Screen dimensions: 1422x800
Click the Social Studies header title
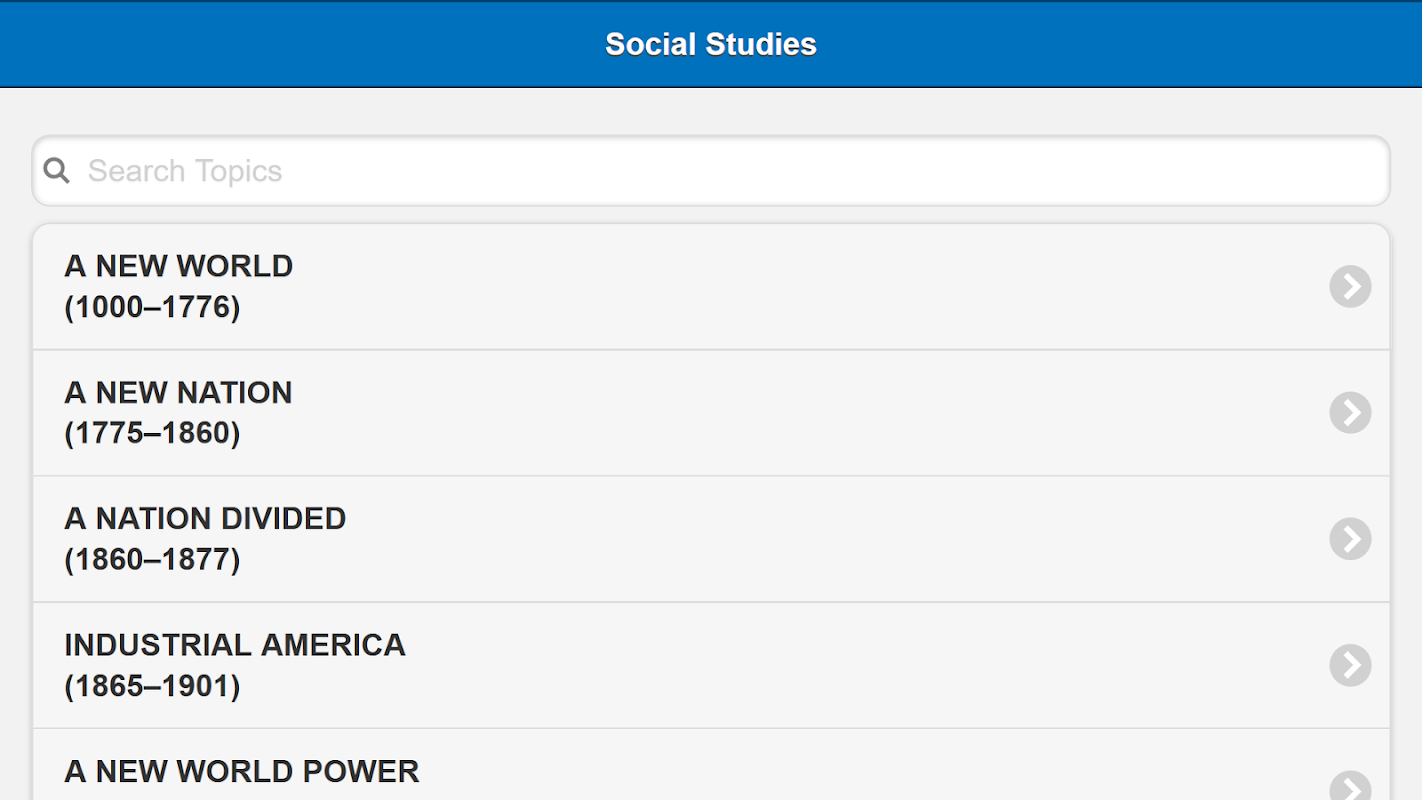coord(710,44)
